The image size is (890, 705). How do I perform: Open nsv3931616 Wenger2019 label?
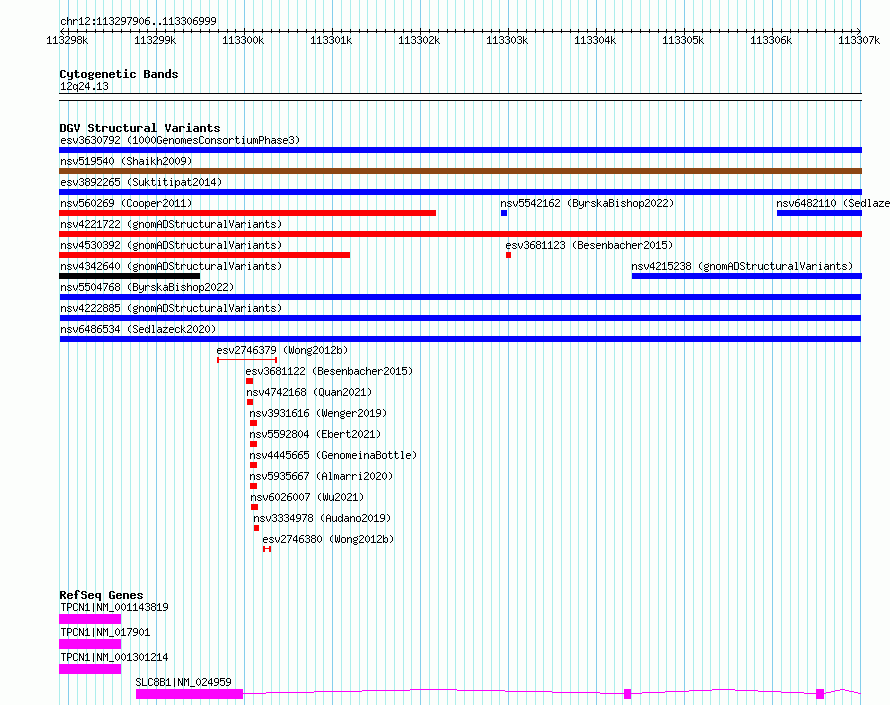pos(318,413)
